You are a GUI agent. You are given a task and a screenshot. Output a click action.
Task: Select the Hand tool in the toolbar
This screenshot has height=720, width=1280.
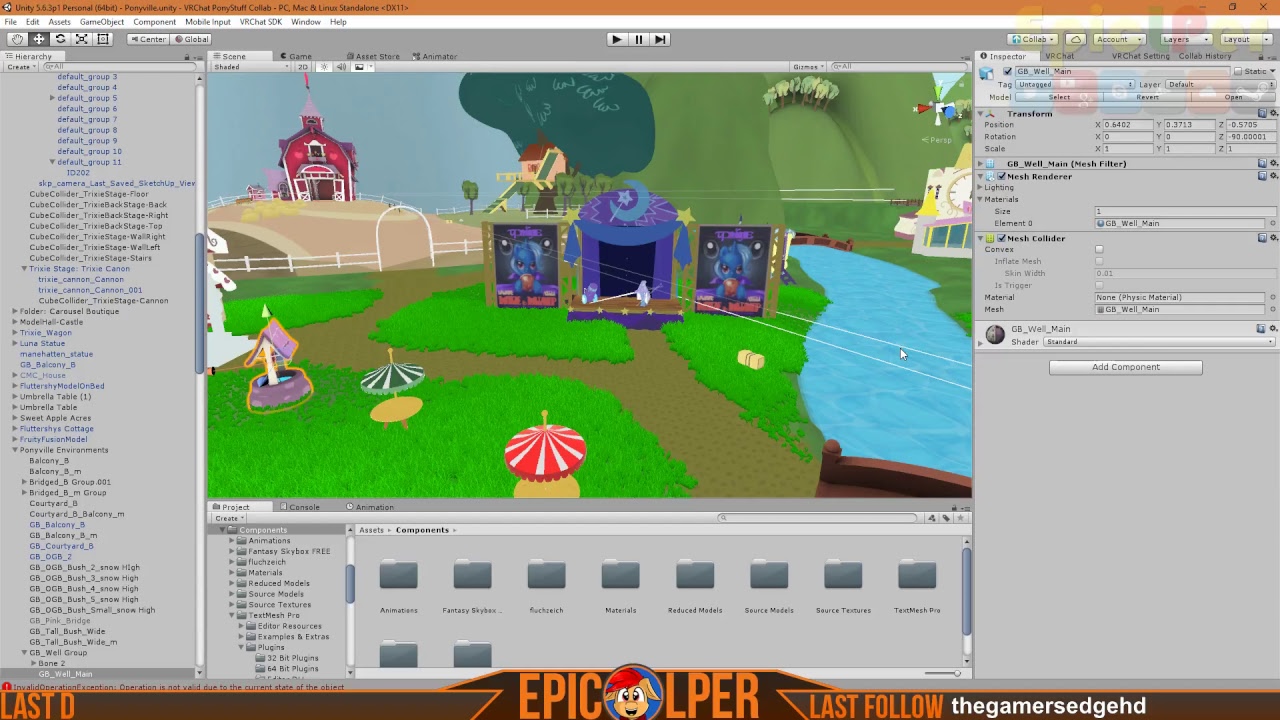pos(17,39)
